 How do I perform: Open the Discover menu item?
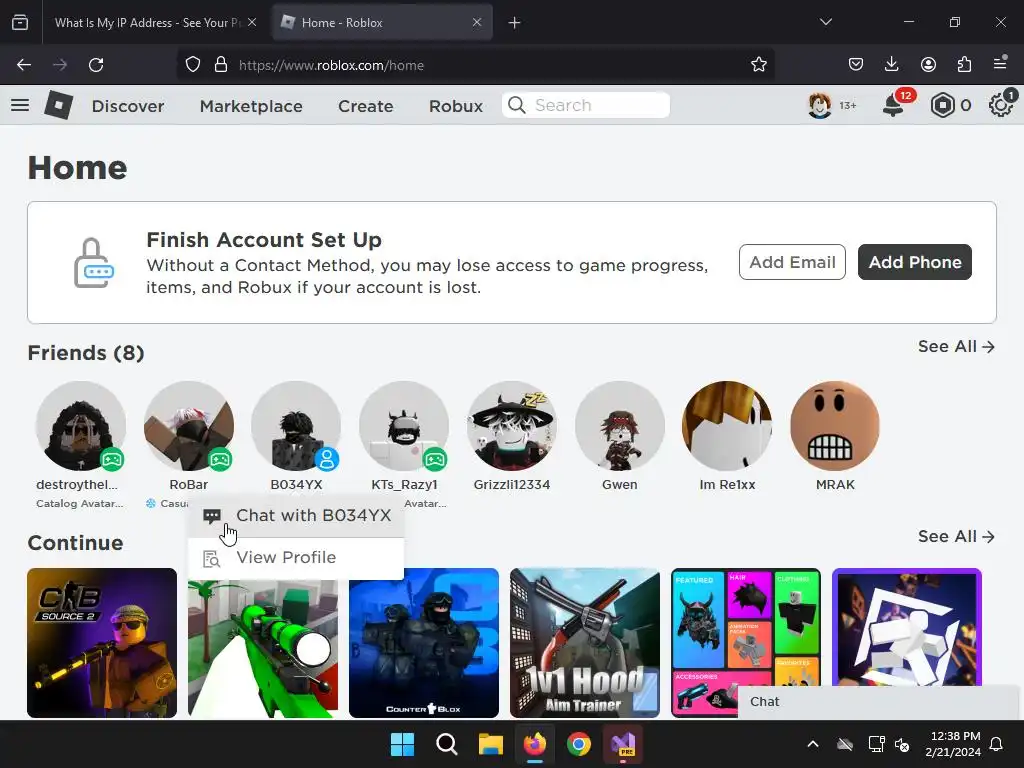point(128,106)
